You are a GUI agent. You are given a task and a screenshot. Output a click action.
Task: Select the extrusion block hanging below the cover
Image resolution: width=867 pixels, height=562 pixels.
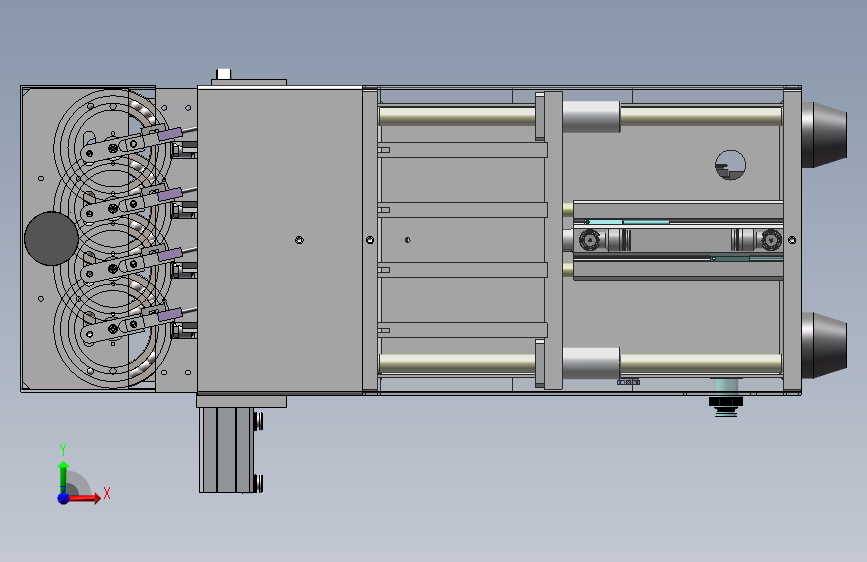pyautogui.click(x=227, y=450)
